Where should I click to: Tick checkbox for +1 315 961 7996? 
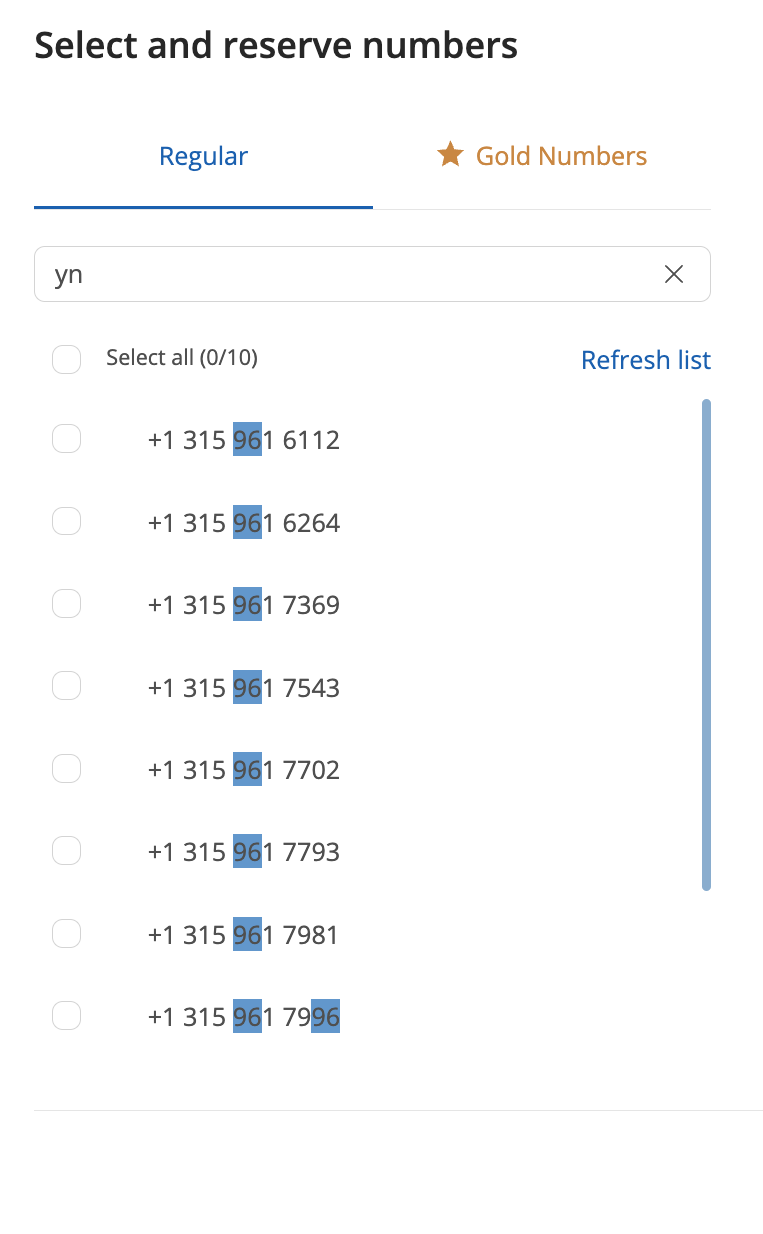(x=66, y=1016)
